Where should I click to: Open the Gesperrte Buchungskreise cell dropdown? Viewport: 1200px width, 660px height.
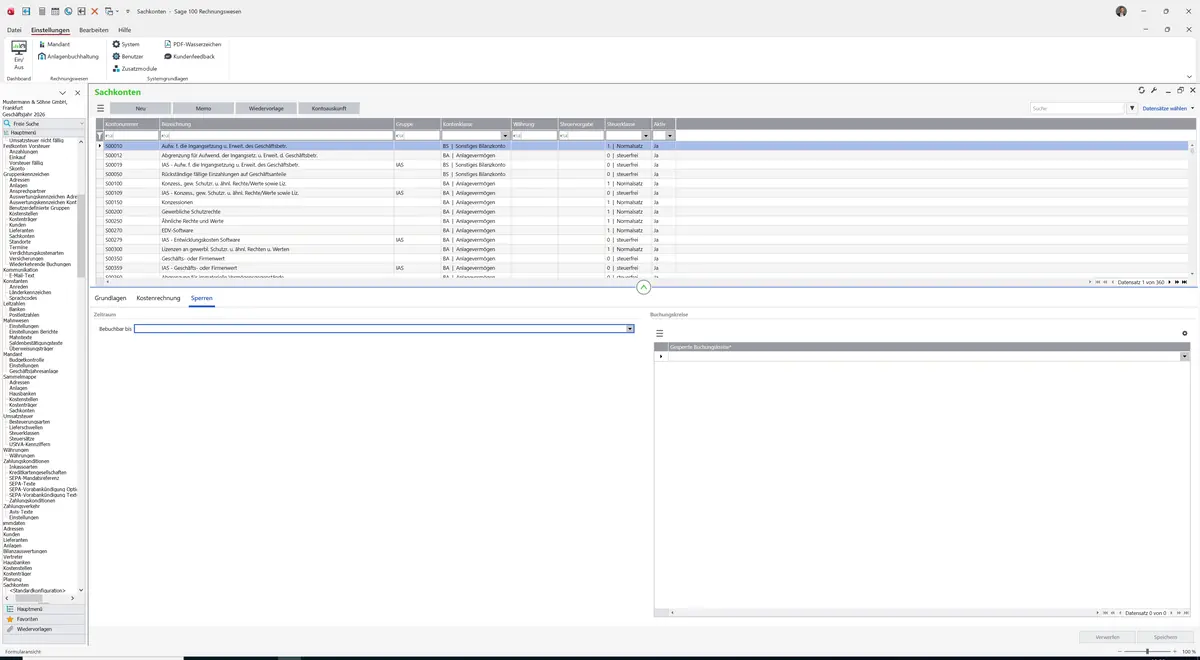click(x=1184, y=356)
